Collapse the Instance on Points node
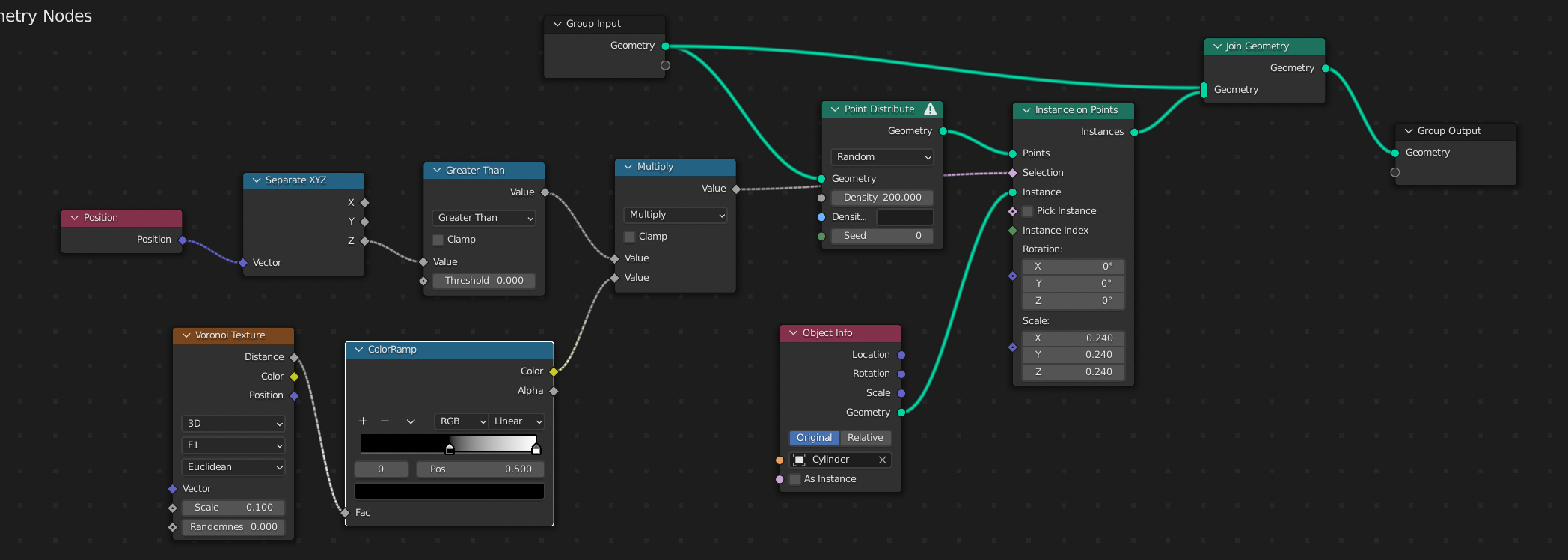 click(x=1026, y=110)
